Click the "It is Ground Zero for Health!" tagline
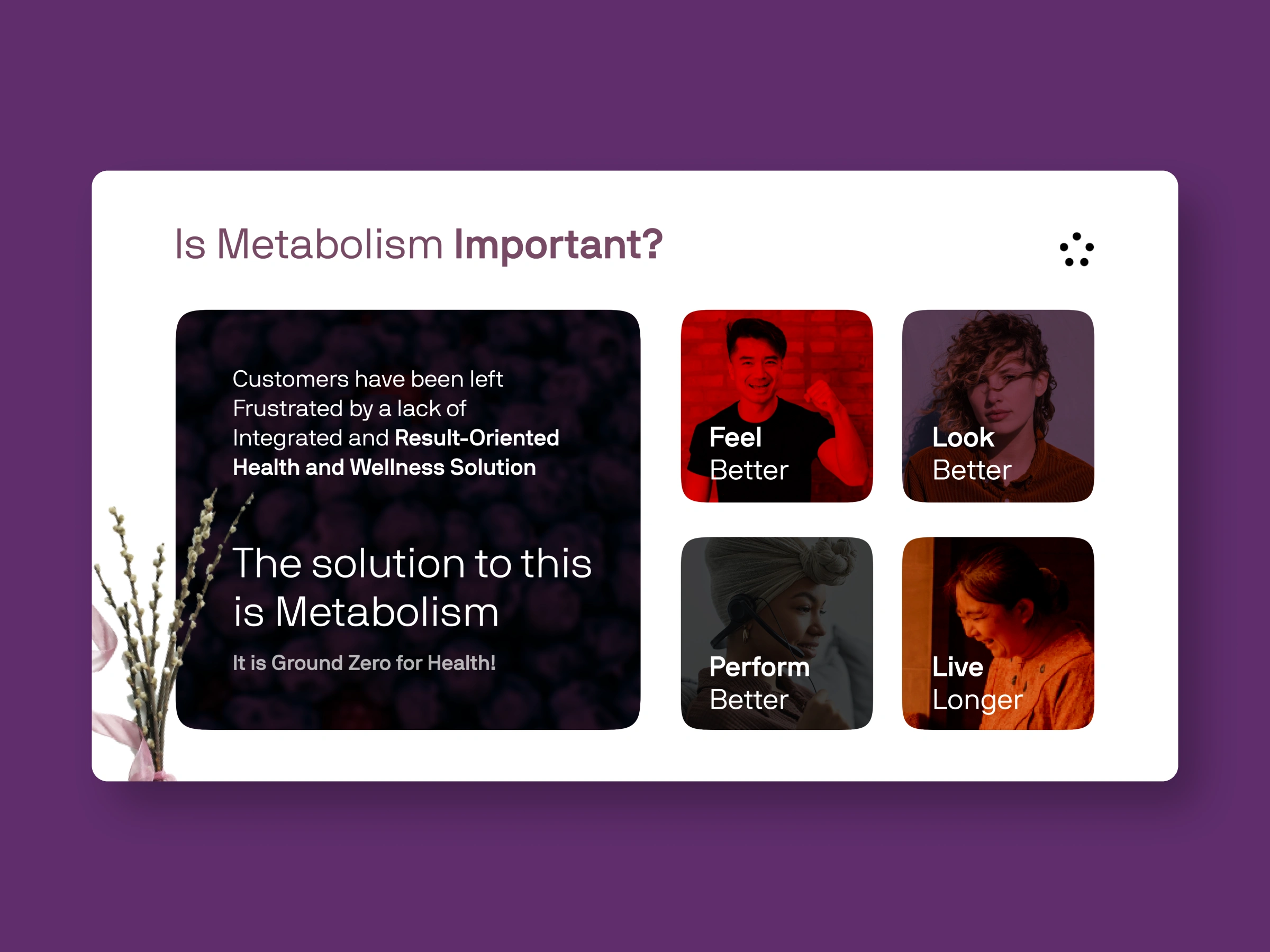 pos(364,663)
